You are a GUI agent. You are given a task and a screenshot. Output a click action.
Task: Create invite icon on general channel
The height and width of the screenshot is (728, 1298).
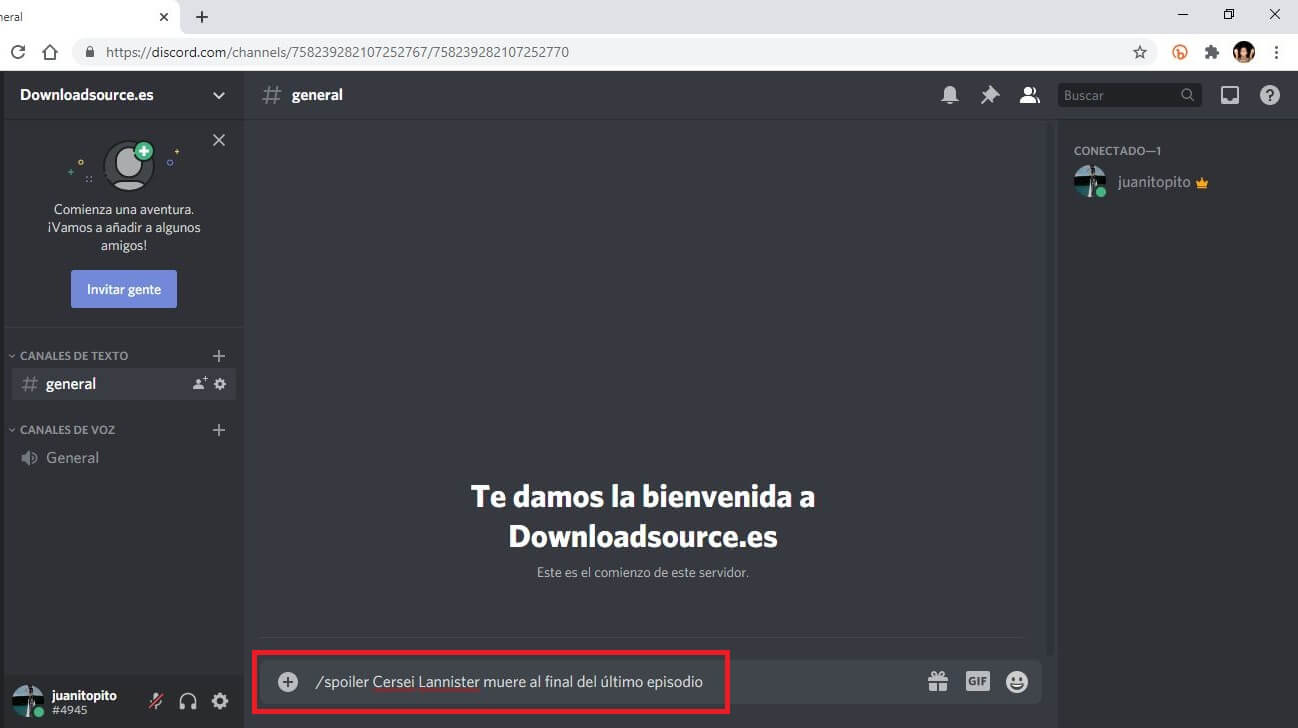click(x=200, y=384)
